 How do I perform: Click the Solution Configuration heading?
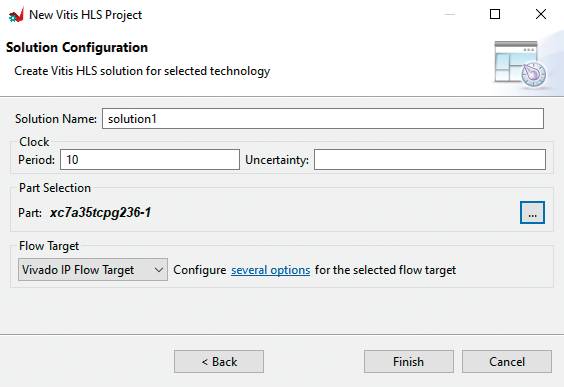coord(77,47)
